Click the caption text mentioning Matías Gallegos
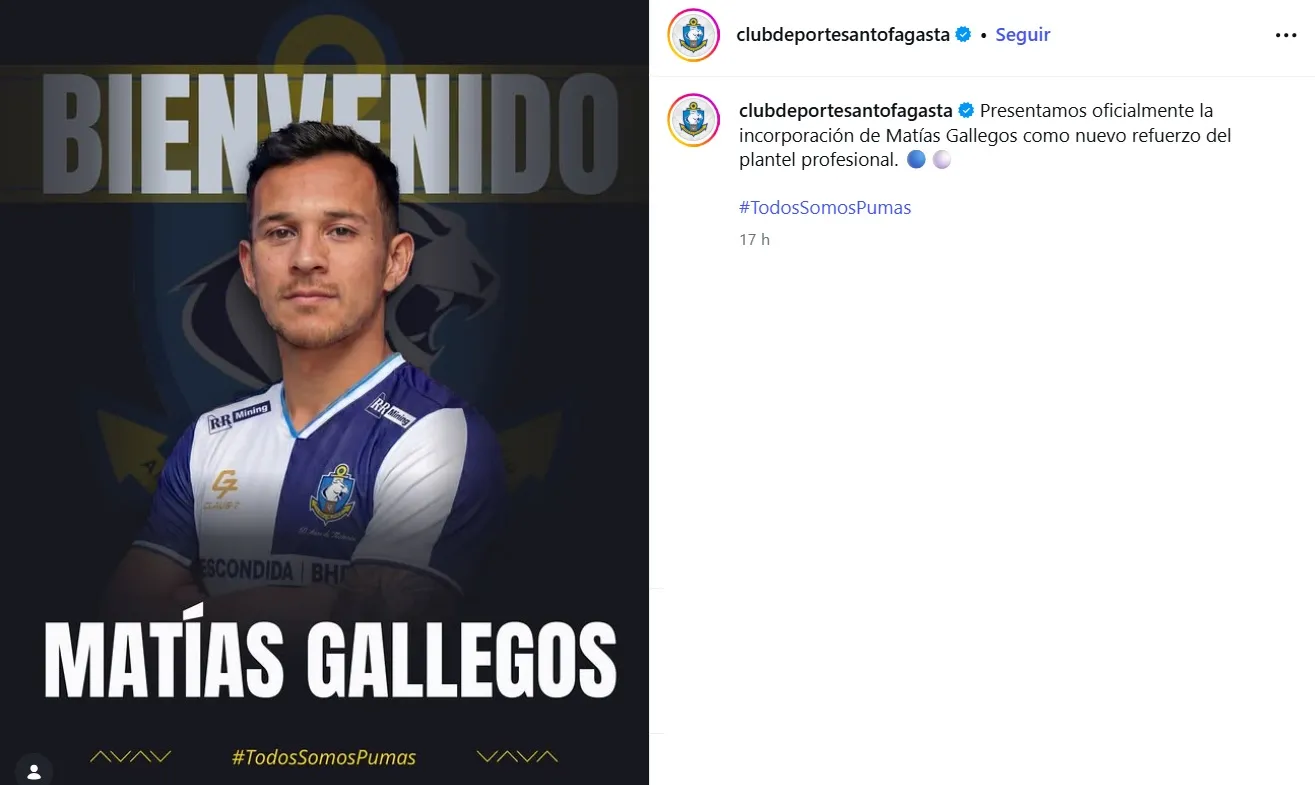Viewport: 1315px width, 785px height. click(985, 135)
